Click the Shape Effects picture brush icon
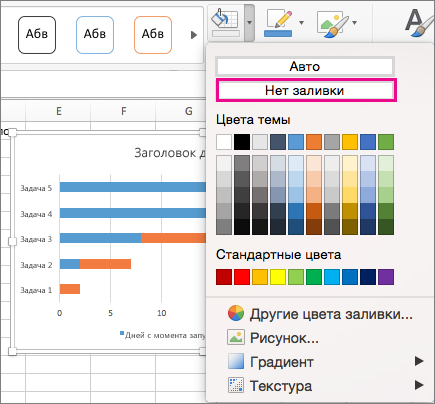Screen dimensions: 435x404 pyautogui.click(x=332, y=23)
